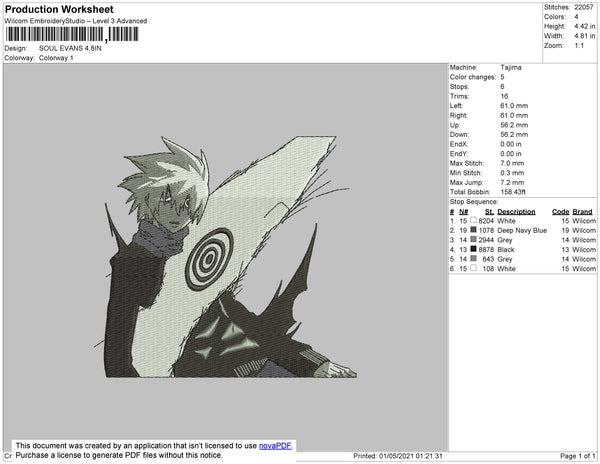Image resolution: width=600 pixels, height=464 pixels.
Task: Click the Total Bobbin value 158.43ft
Action: [513, 192]
